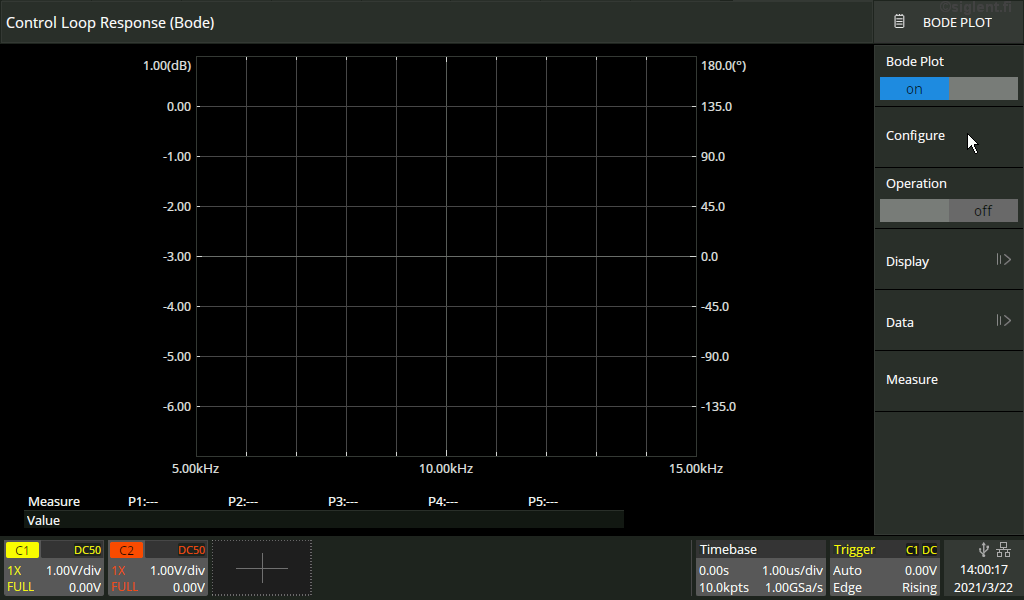Image resolution: width=1024 pixels, height=600 pixels.
Task: Click the 15.00kHz stop frequency label
Action: click(696, 468)
